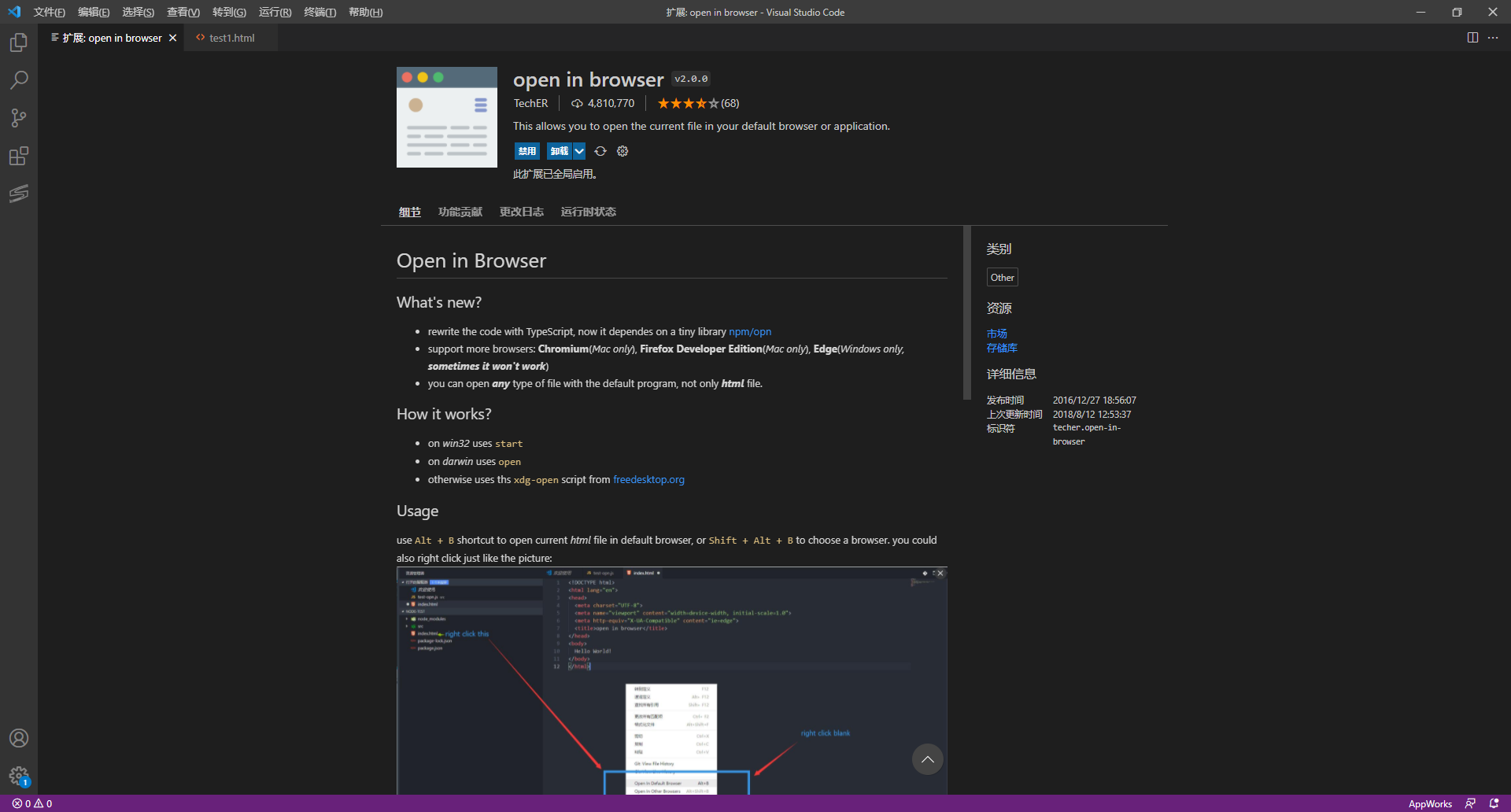This screenshot has height=812, width=1511.
Task: Open notifications bell in status bar
Action: [x=1494, y=803]
